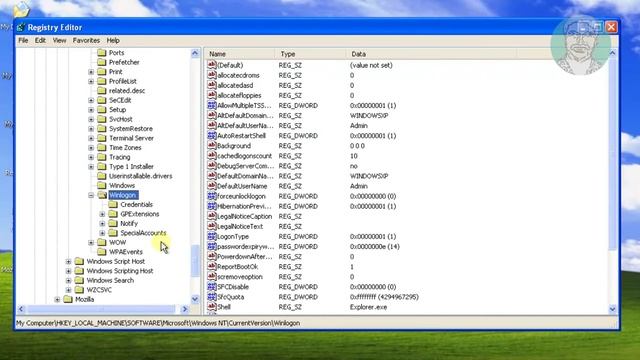Click the string icon next to Background value
This screenshot has height=360, width=640.
(211, 146)
